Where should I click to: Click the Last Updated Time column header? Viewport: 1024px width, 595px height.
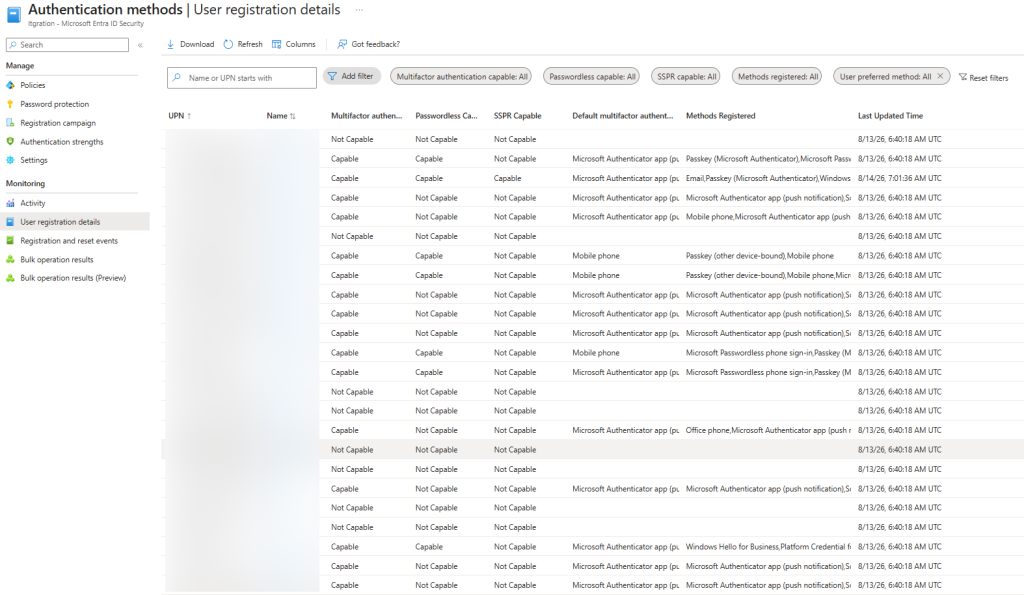[x=890, y=116]
